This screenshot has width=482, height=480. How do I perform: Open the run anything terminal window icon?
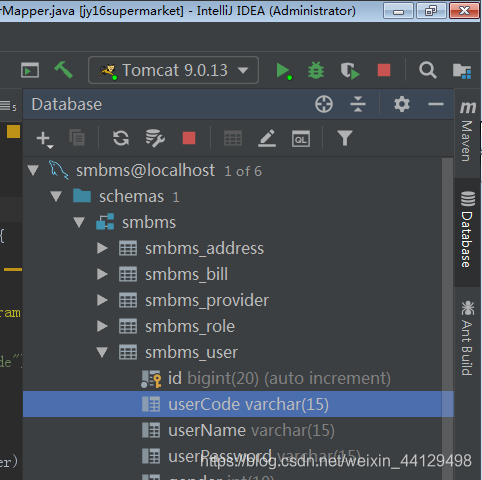pyautogui.click(x=30, y=70)
